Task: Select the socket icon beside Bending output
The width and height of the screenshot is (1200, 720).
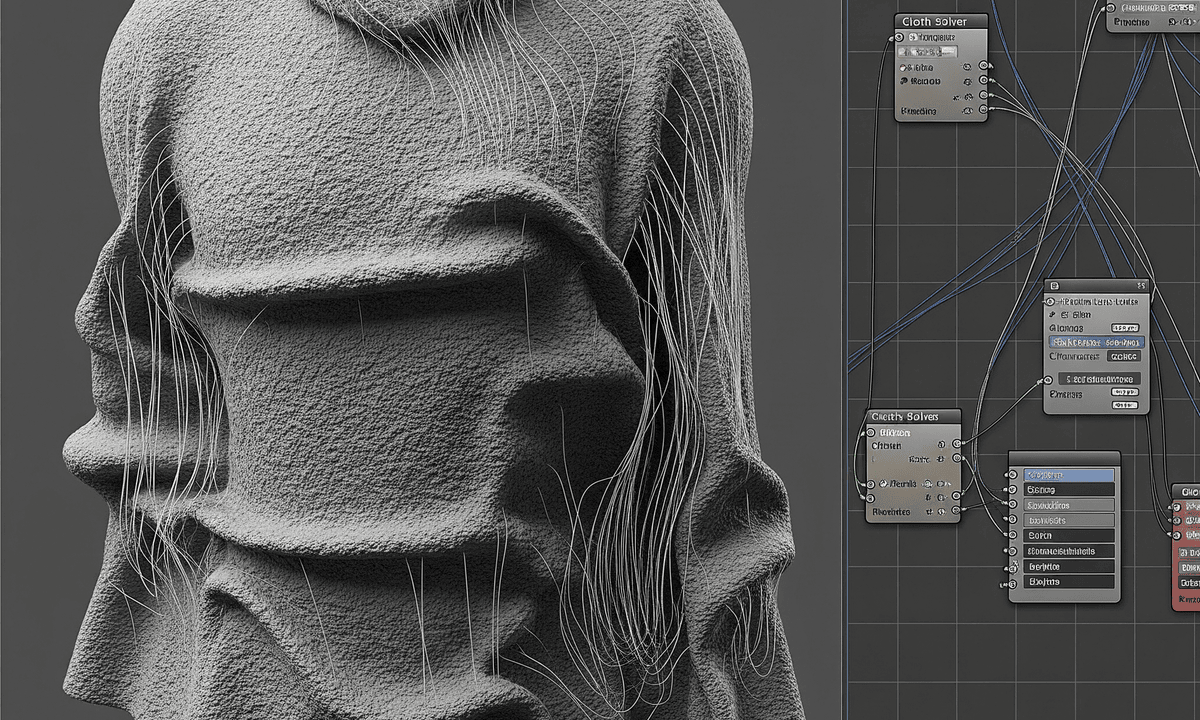Action: pos(983,109)
